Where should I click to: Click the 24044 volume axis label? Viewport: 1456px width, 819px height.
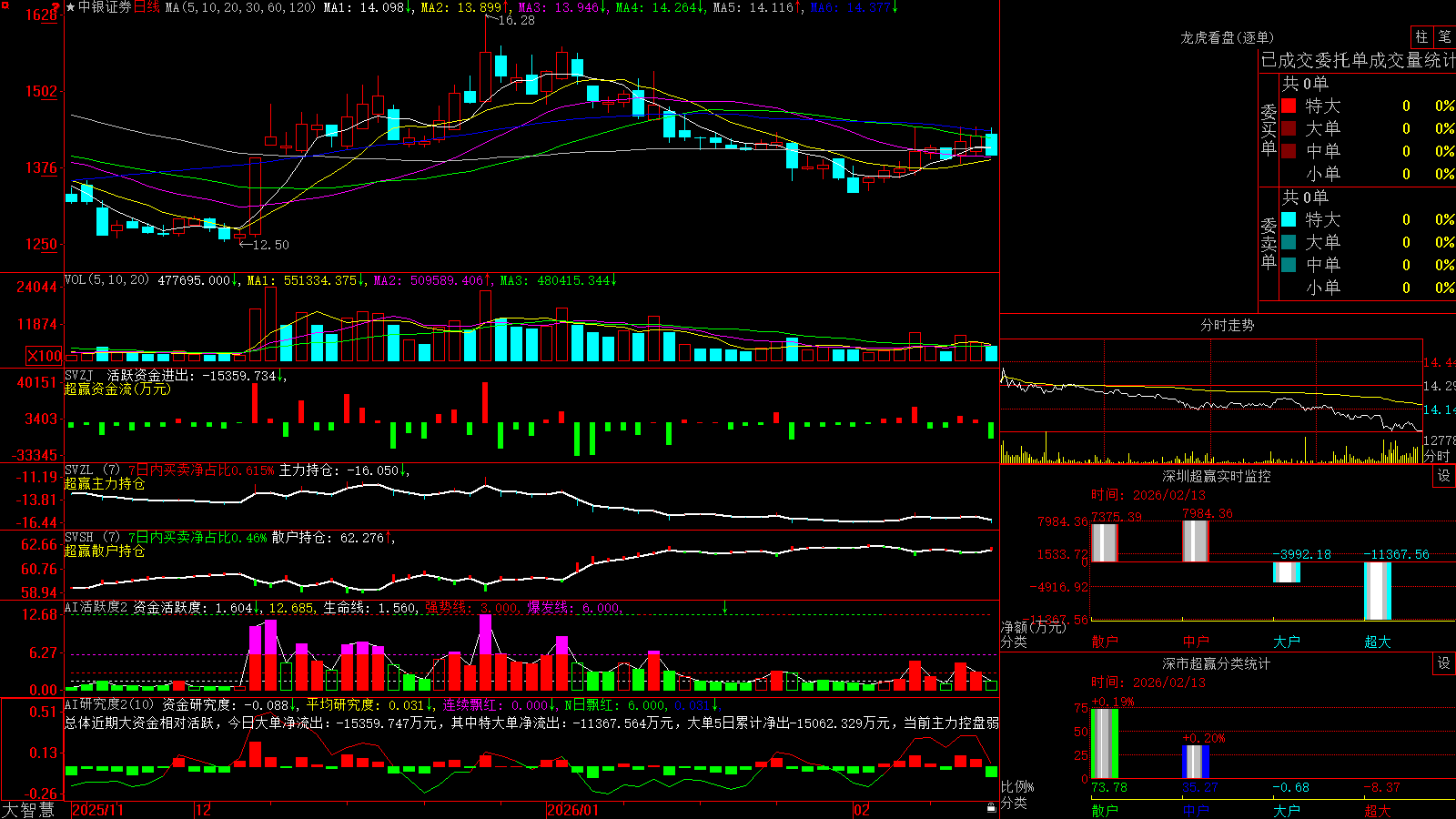(37, 287)
